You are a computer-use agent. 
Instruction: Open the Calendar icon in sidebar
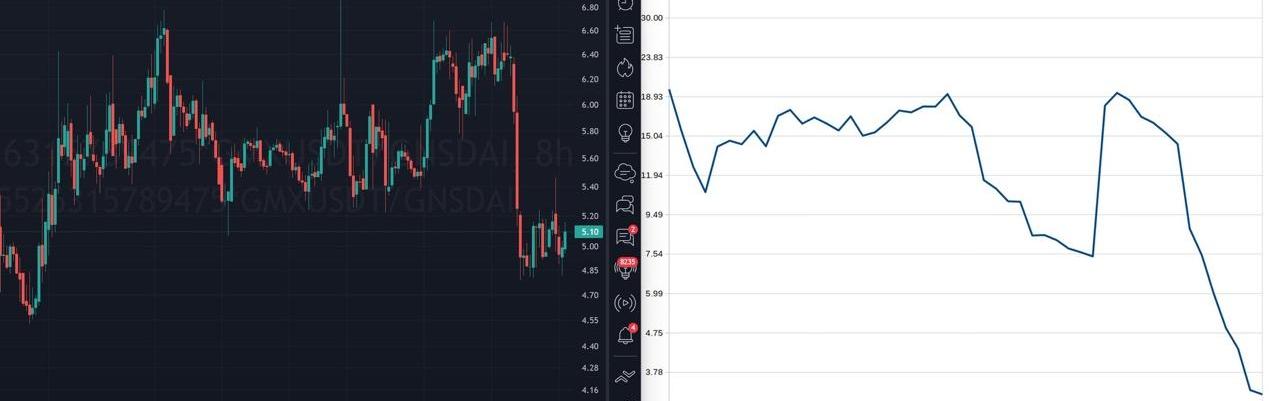pos(625,100)
